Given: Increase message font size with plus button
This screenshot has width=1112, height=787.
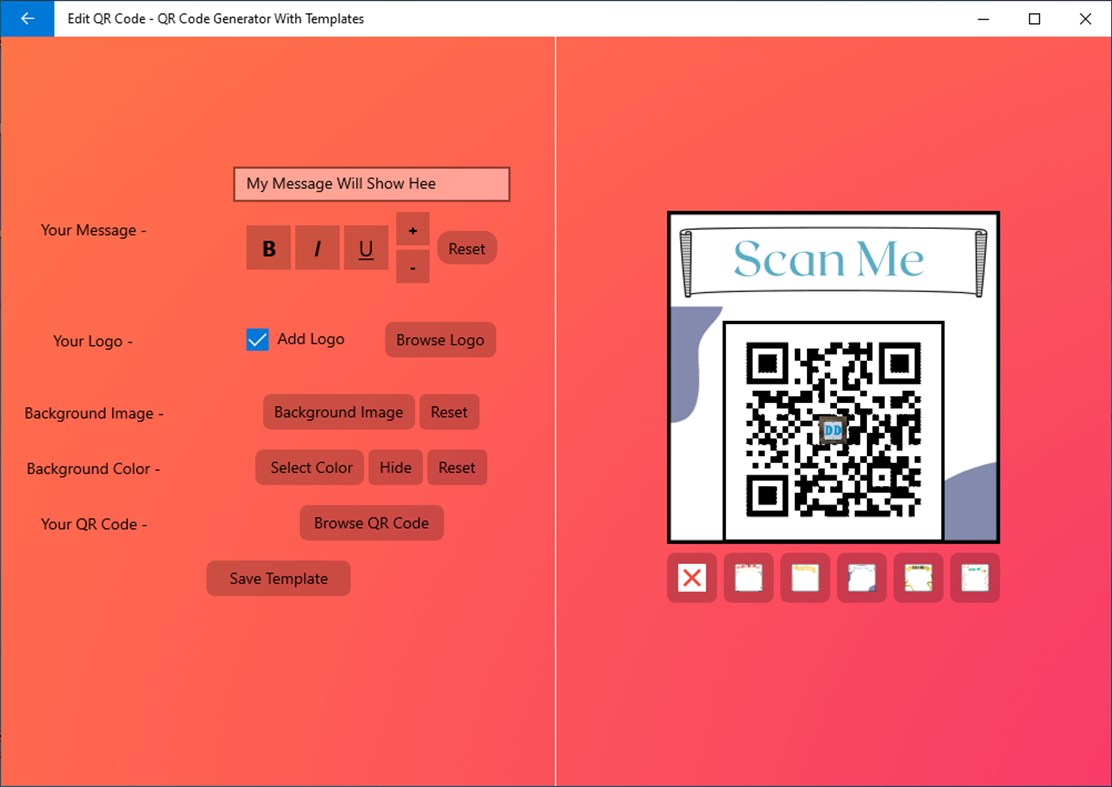Looking at the screenshot, I should [x=413, y=230].
